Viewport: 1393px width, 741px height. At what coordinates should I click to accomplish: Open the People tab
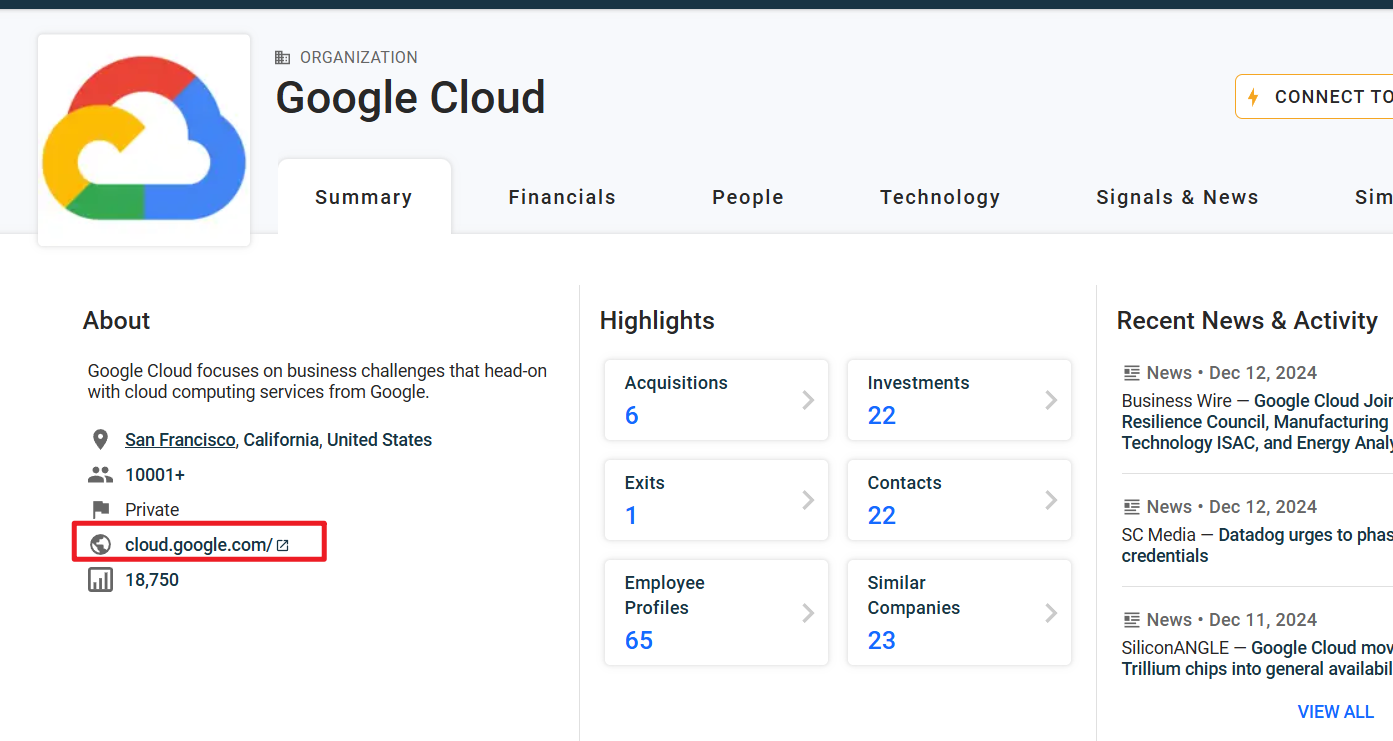click(x=748, y=197)
